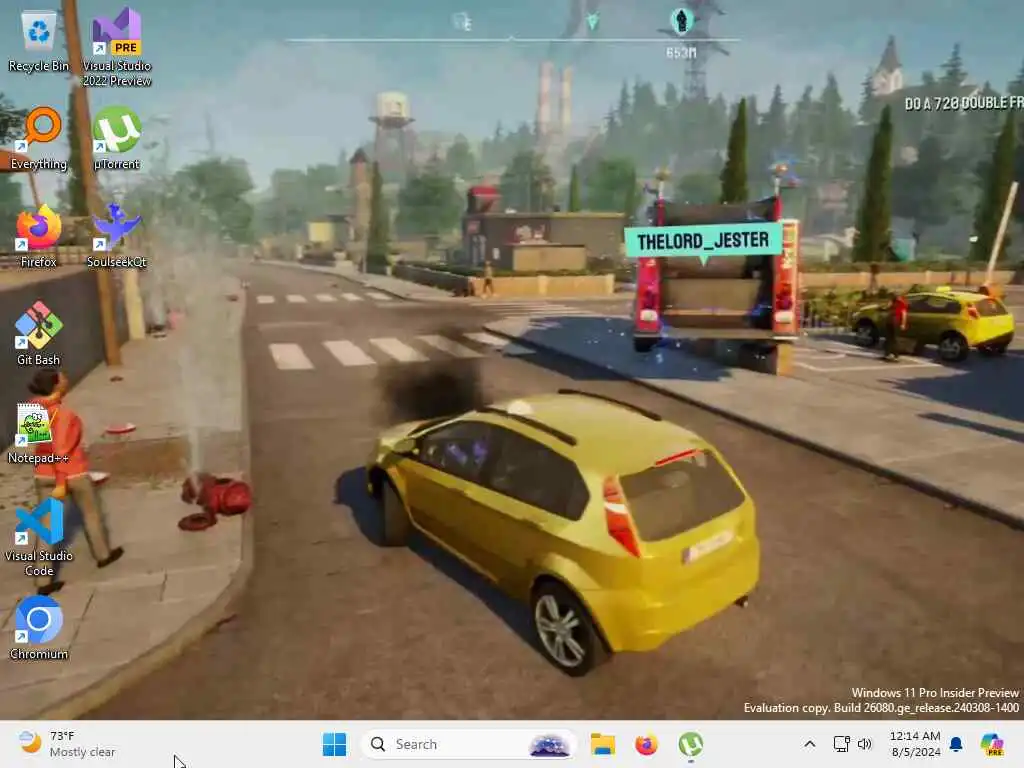Click the THELORD_JESTER player name tag

tap(703, 242)
